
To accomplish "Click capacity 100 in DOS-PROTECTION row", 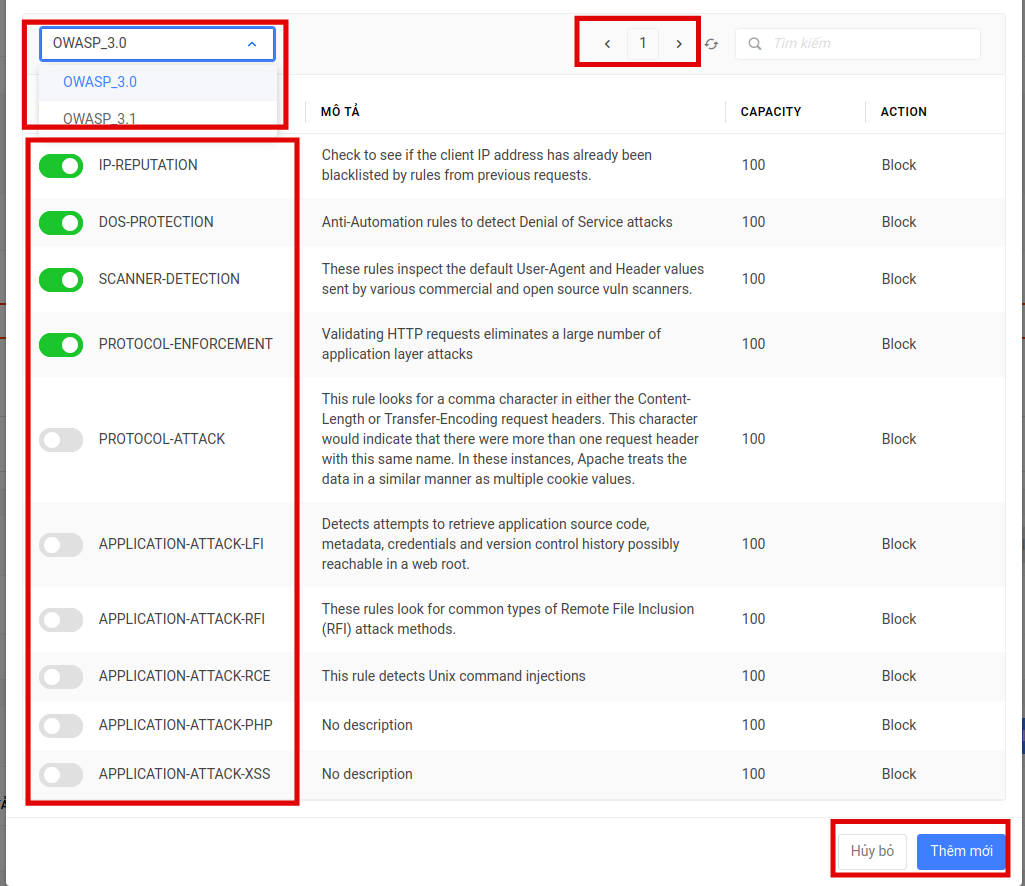I will click(x=753, y=222).
